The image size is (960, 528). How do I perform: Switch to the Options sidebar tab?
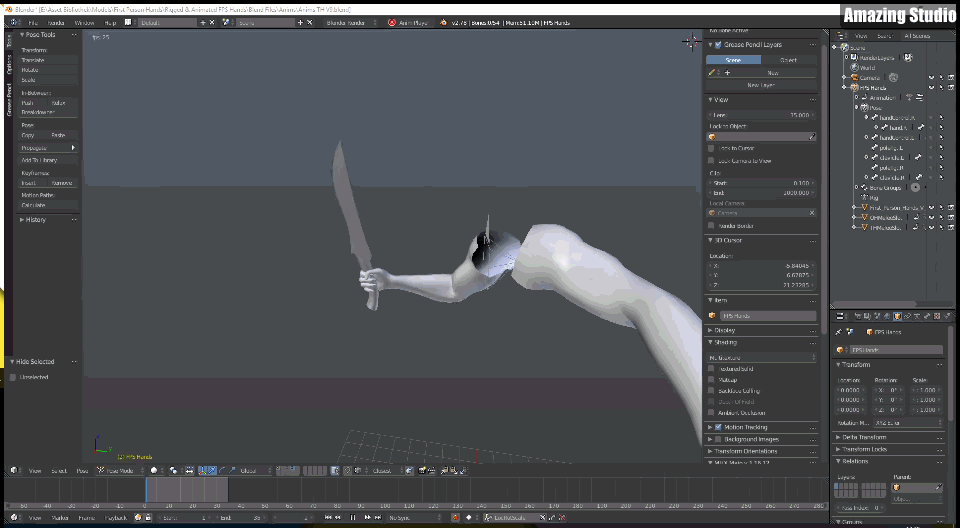point(9,64)
